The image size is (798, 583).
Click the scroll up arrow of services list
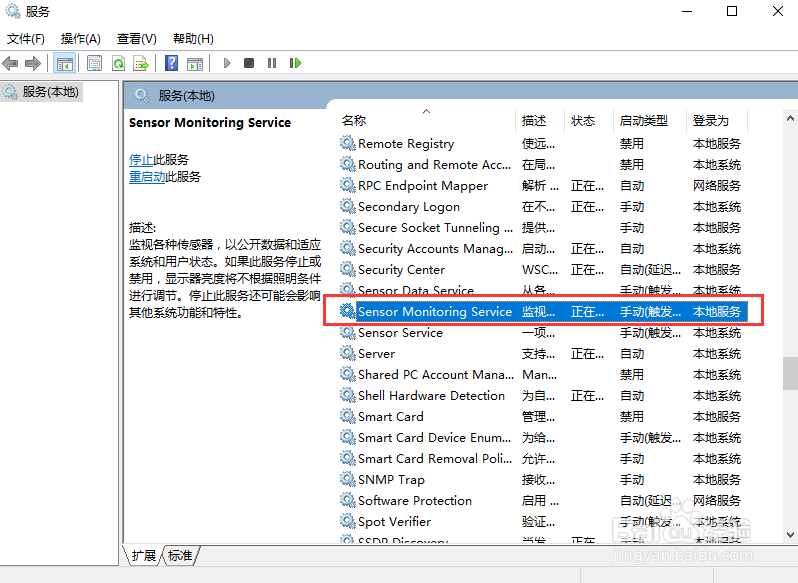[790, 118]
